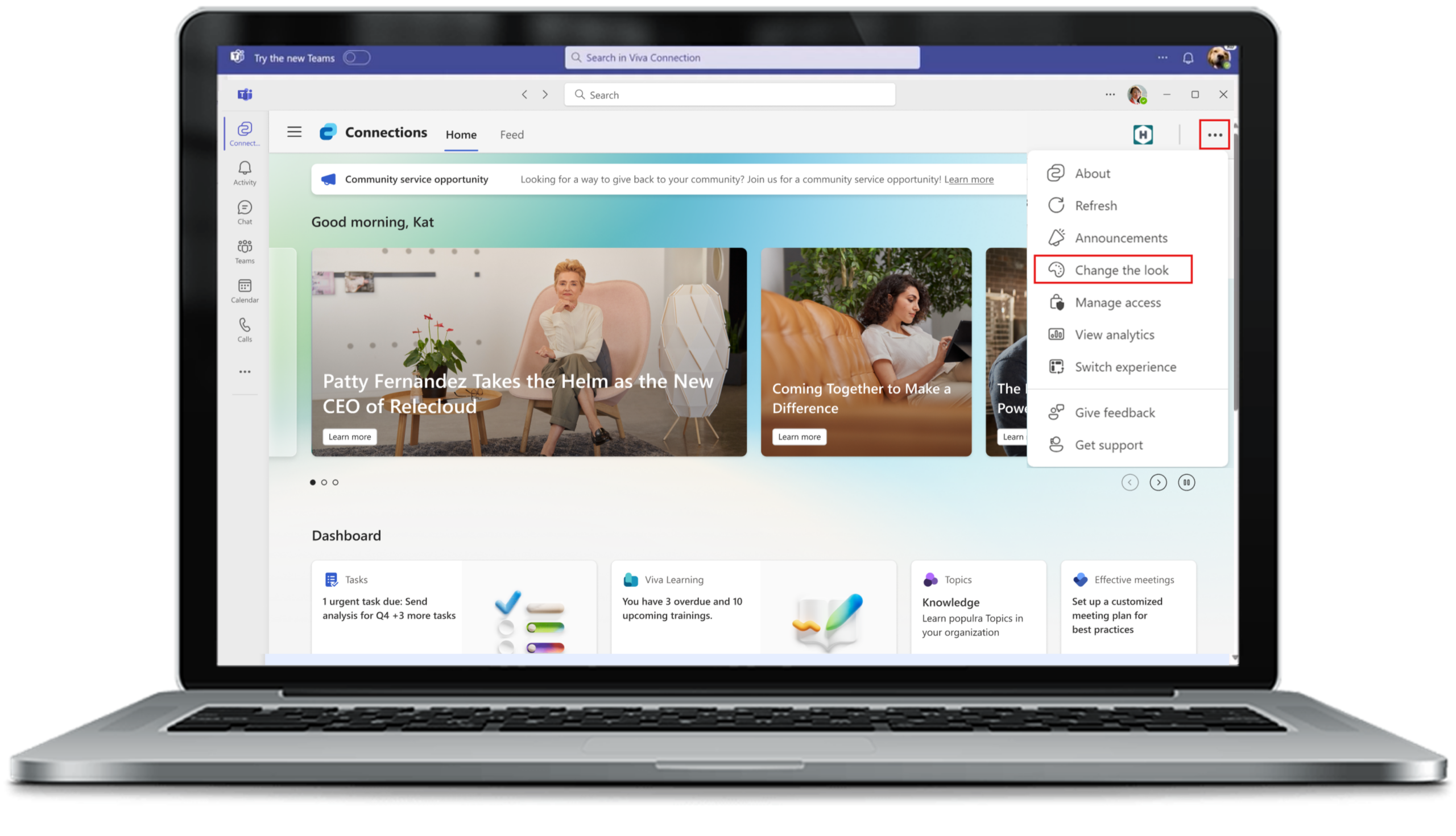Advance carousel with next arrow button
The image size is (1456, 836).
point(1158,482)
